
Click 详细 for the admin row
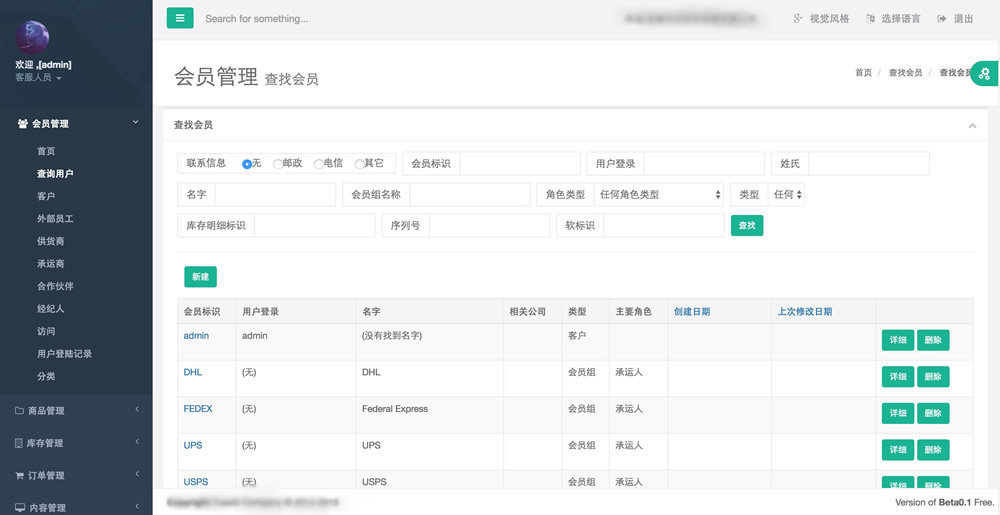tap(898, 340)
